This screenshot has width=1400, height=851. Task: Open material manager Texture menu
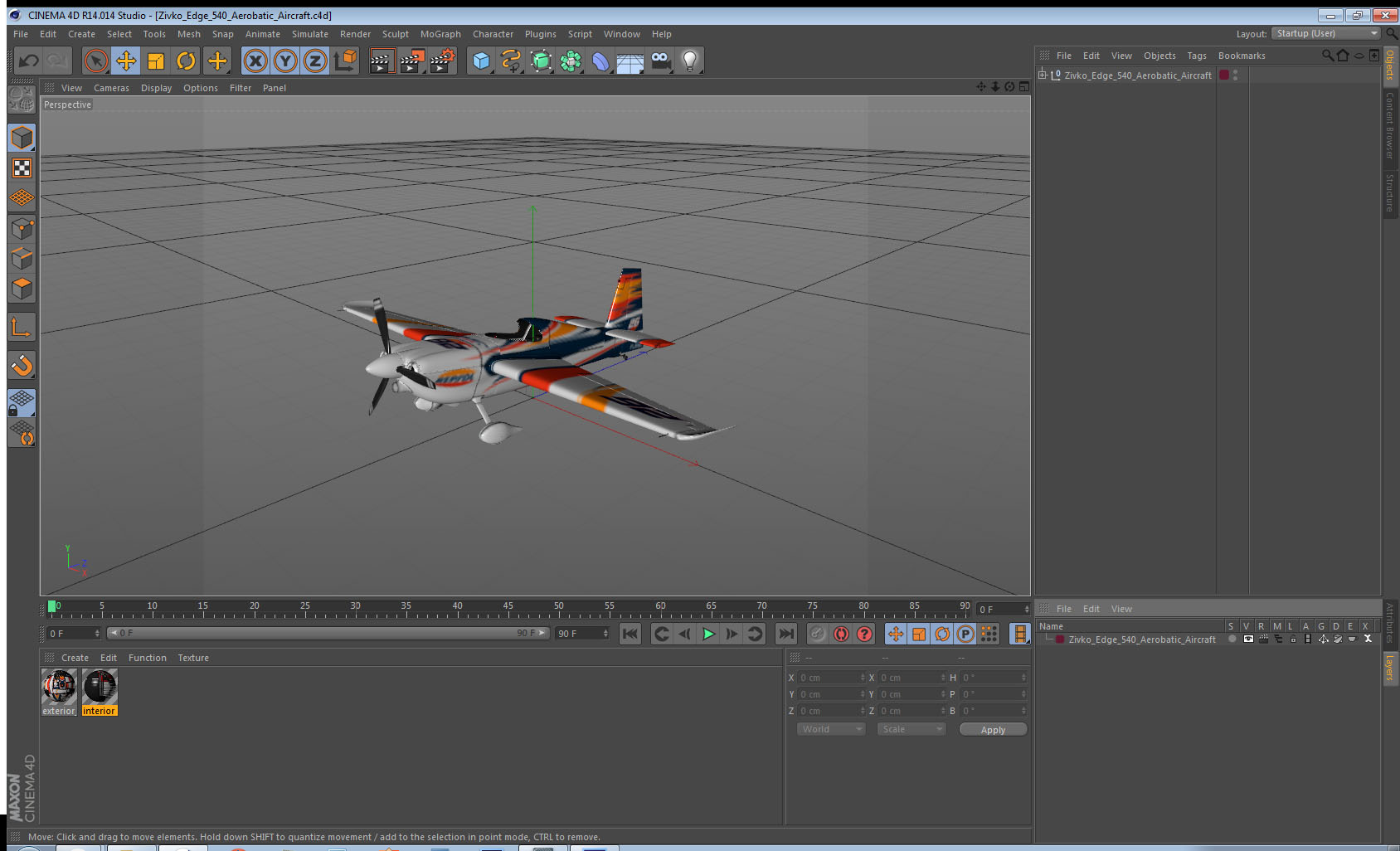(193, 658)
